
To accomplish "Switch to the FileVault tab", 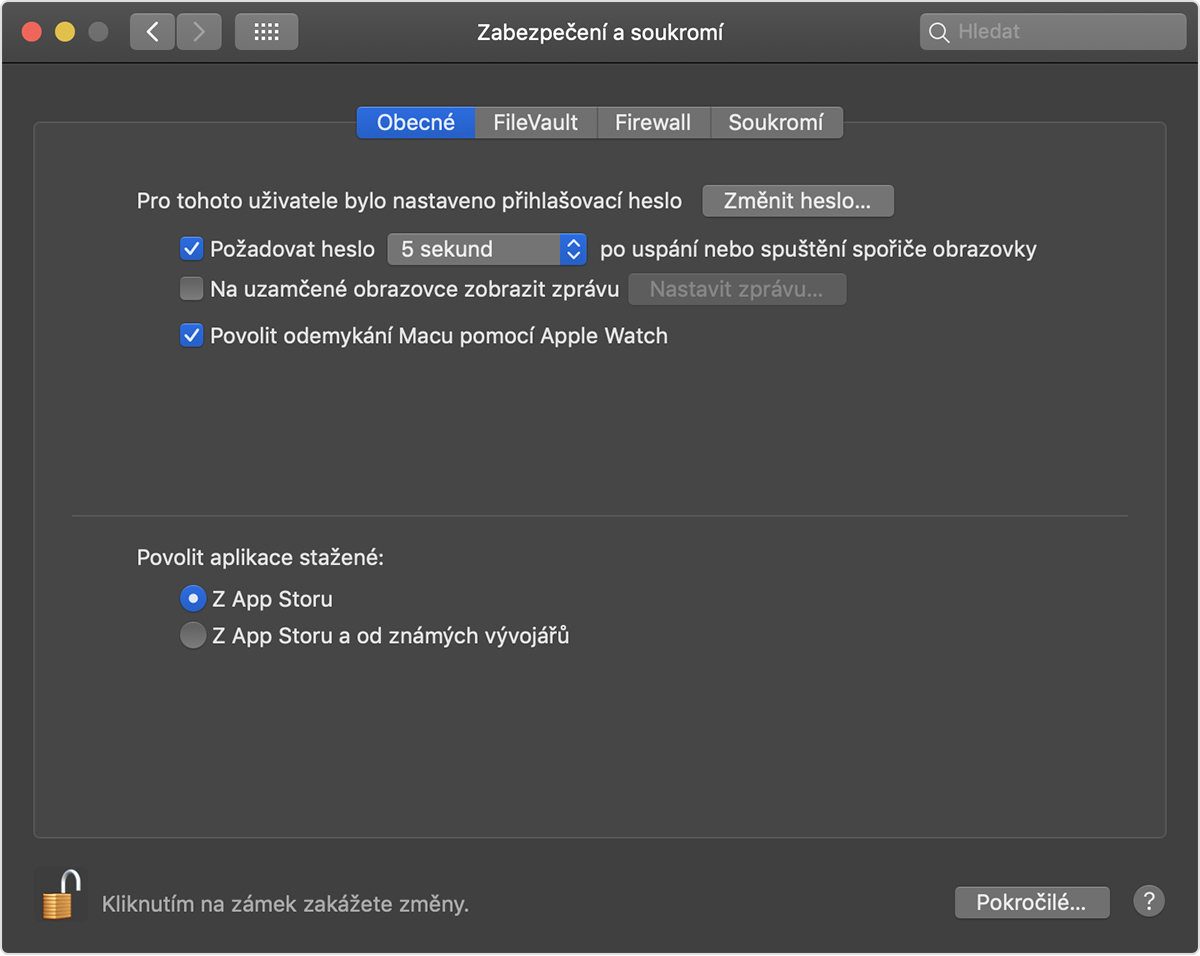I will click(536, 123).
